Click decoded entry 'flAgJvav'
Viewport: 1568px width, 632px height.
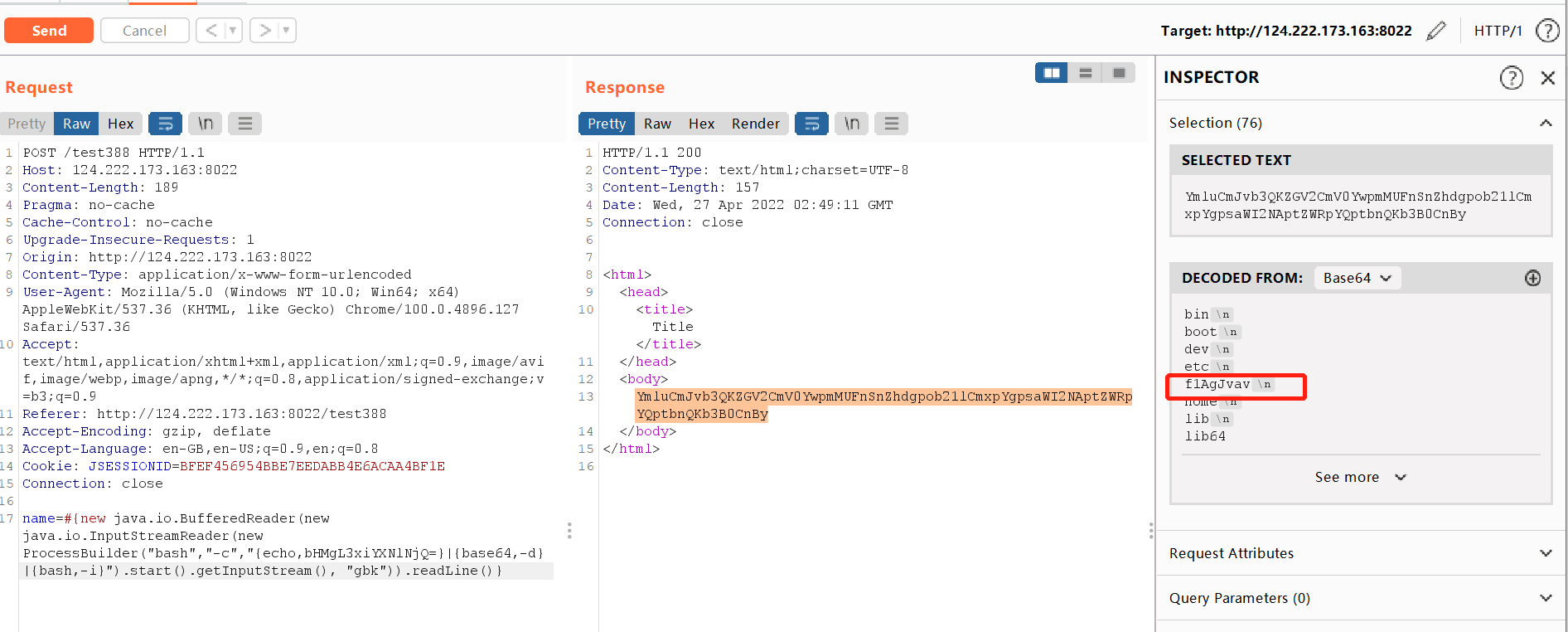(1217, 384)
